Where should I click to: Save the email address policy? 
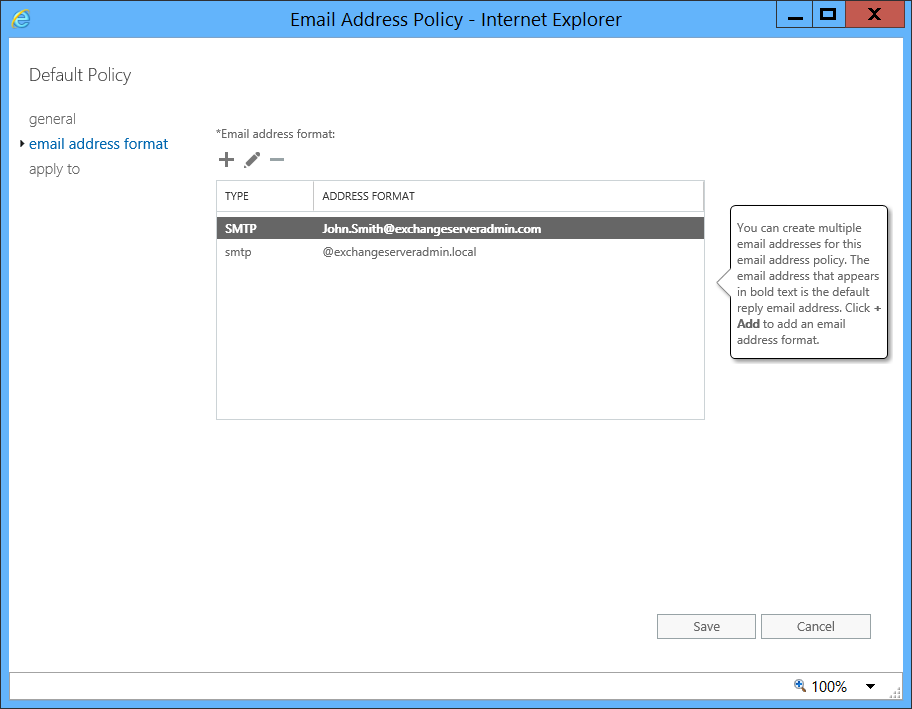click(x=706, y=626)
